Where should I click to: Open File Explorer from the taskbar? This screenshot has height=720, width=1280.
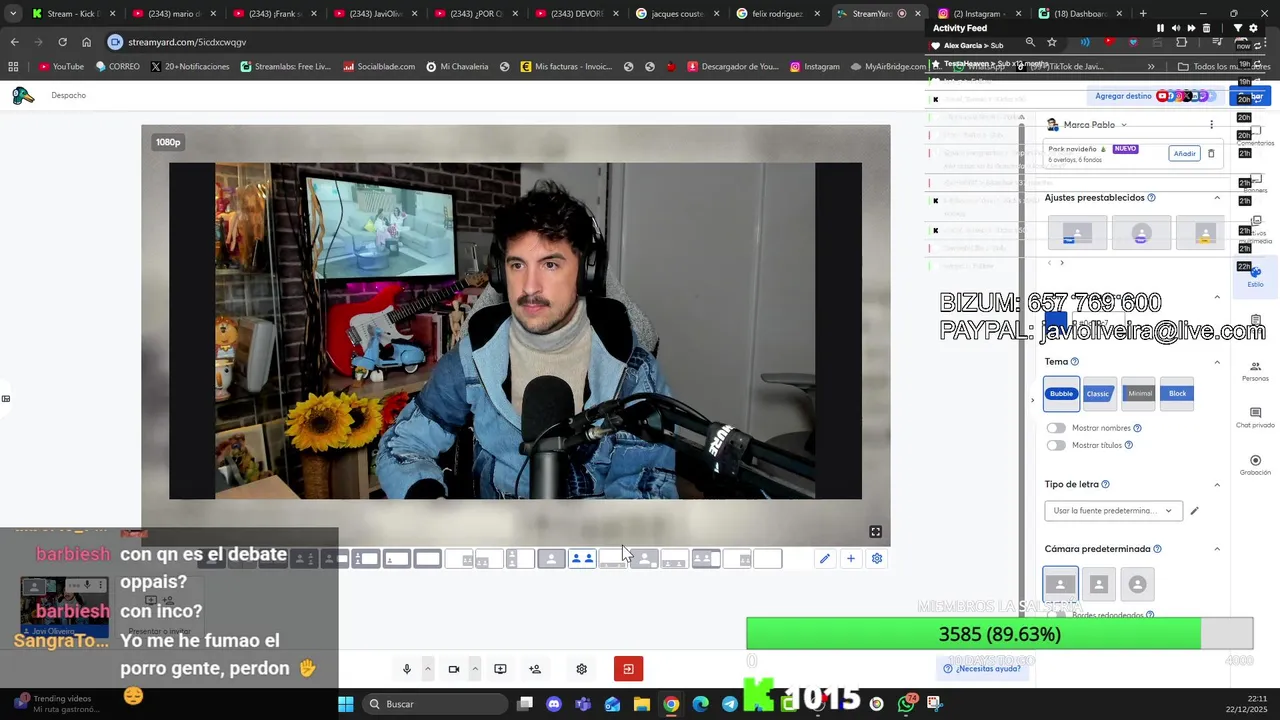click(x=642, y=704)
